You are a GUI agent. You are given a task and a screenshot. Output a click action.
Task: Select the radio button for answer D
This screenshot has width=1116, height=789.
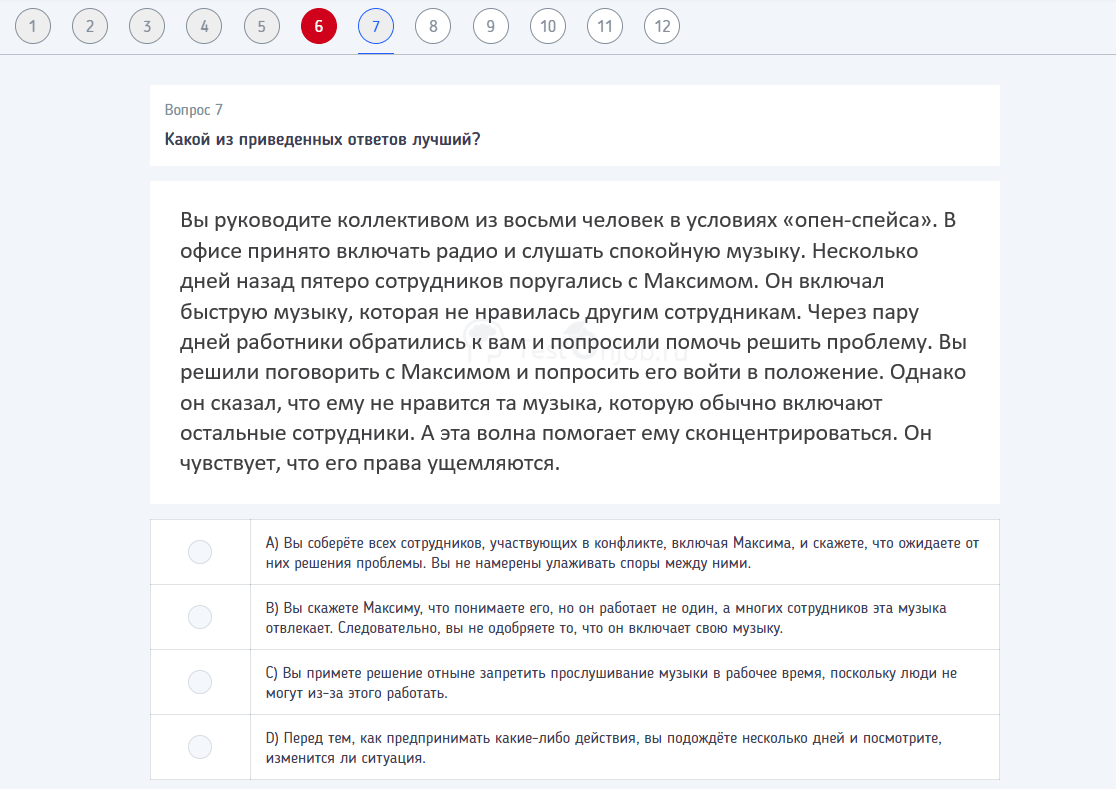(200, 747)
